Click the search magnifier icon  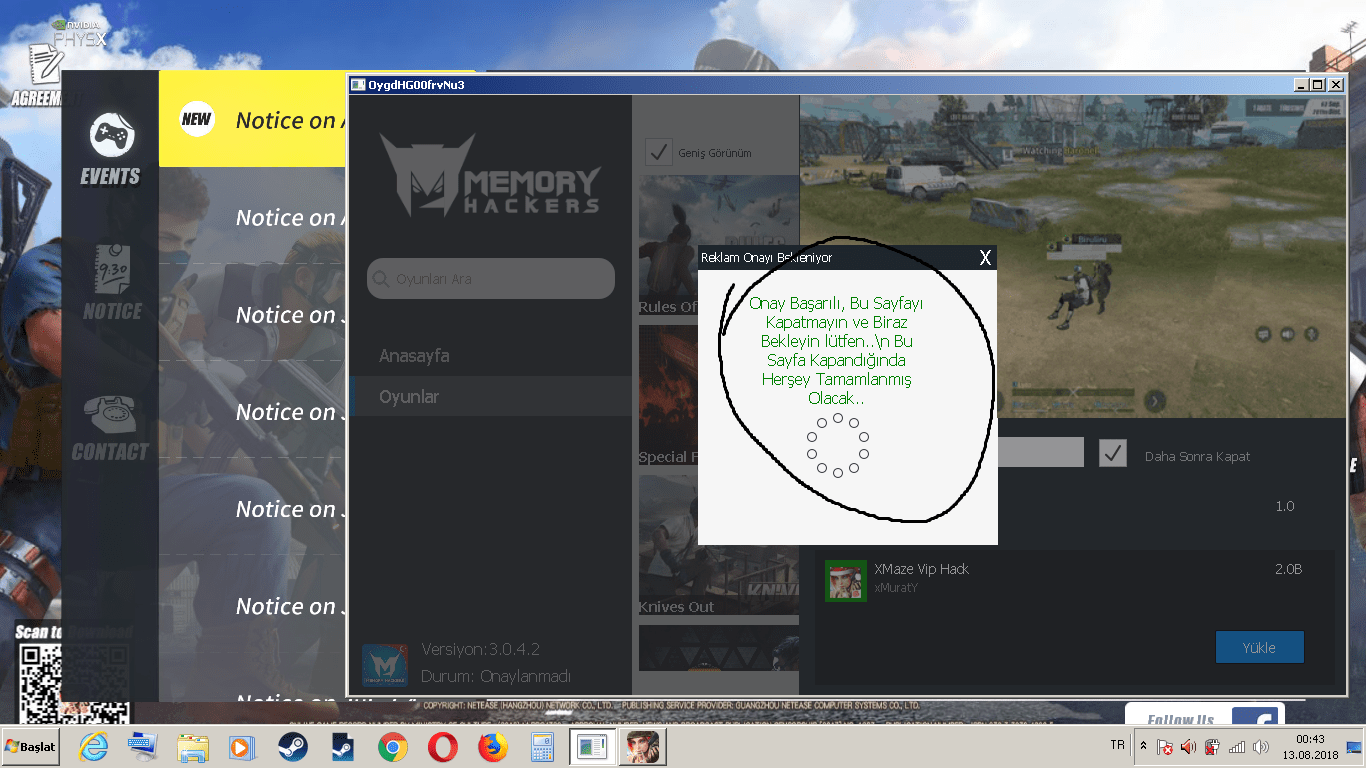[381, 279]
